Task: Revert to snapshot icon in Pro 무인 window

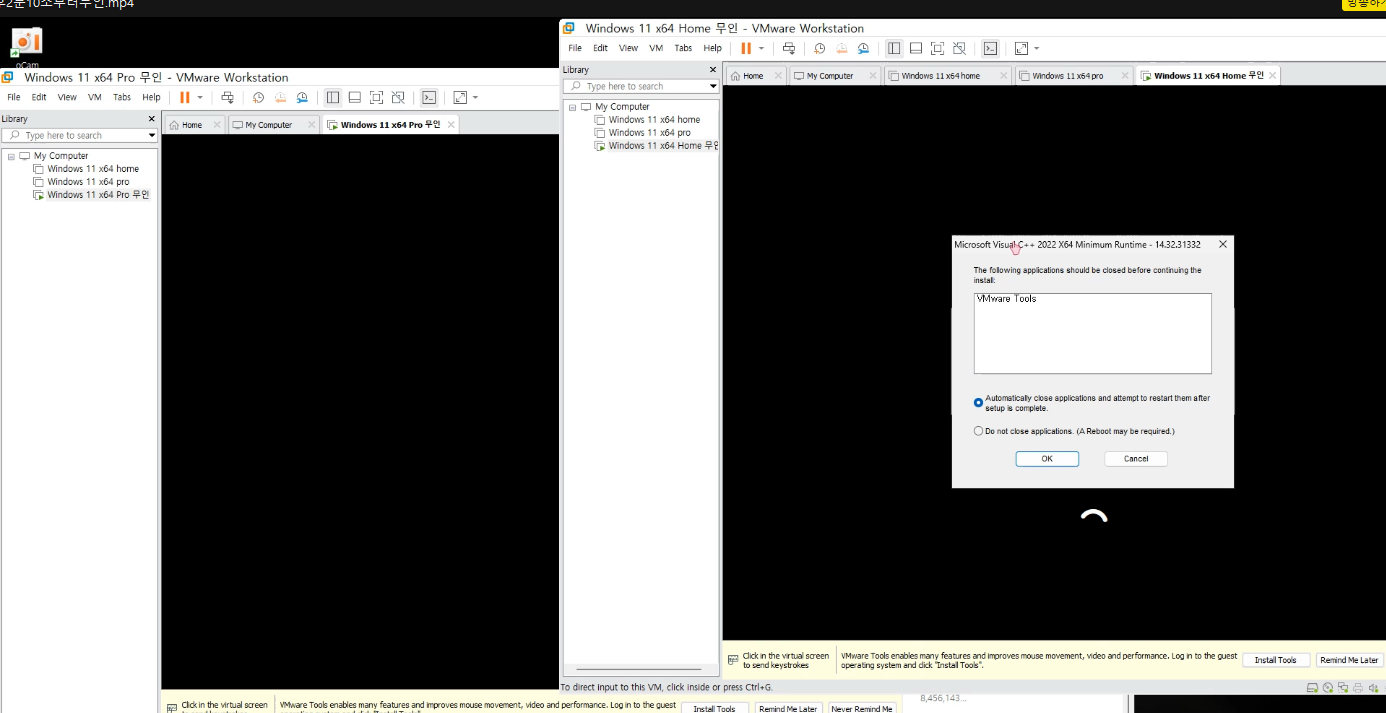Action: [x=280, y=97]
